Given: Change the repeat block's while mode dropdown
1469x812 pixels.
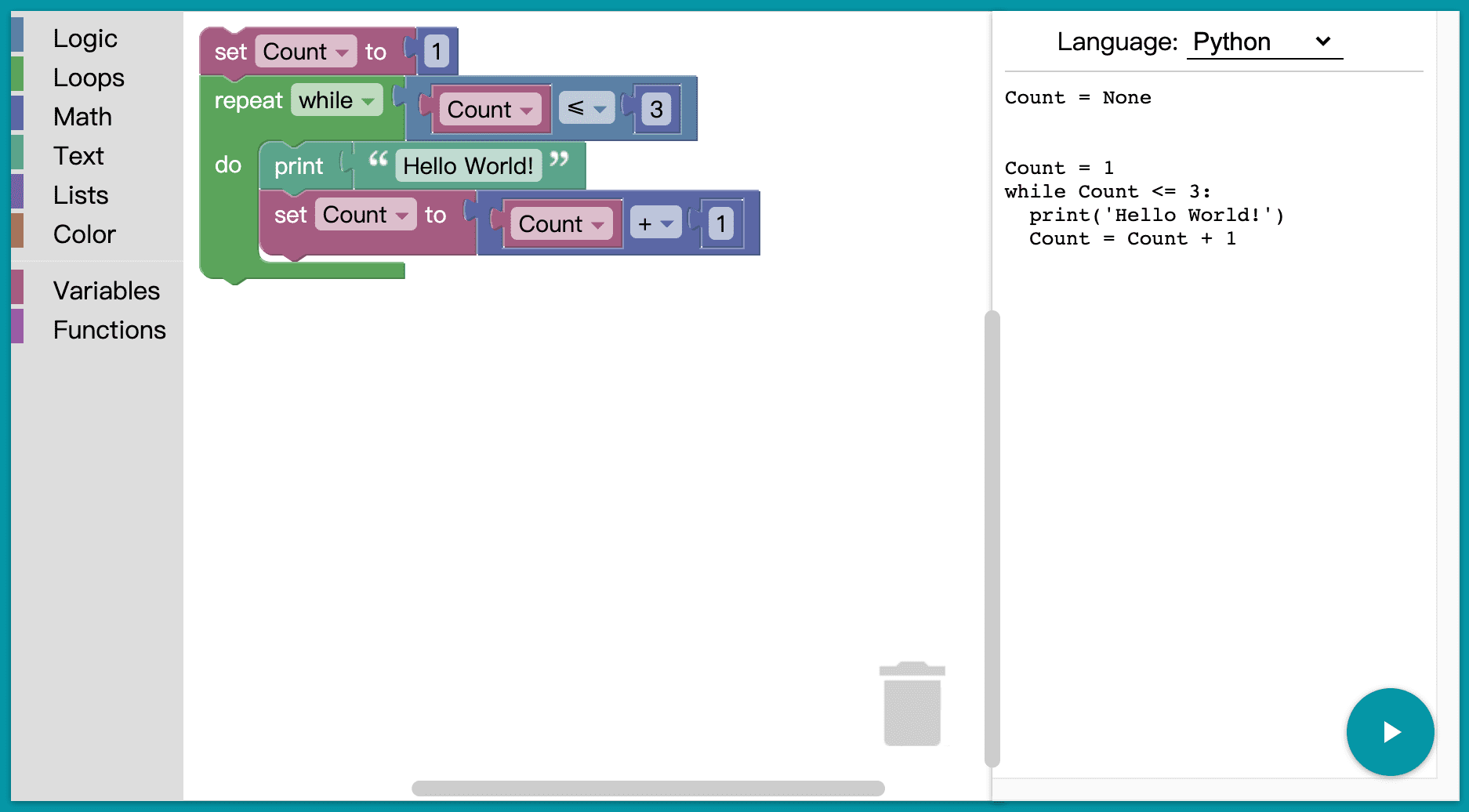Looking at the screenshot, I should (x=336, y=100).
